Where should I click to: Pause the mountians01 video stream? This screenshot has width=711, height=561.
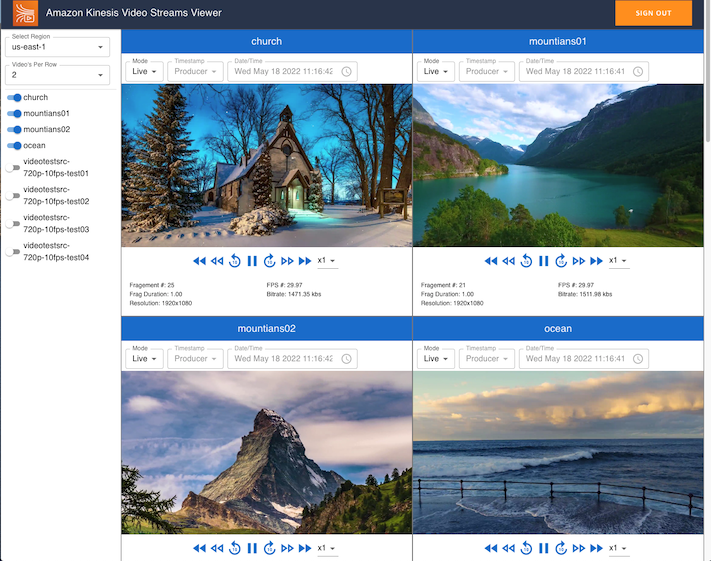coord(544,261)
